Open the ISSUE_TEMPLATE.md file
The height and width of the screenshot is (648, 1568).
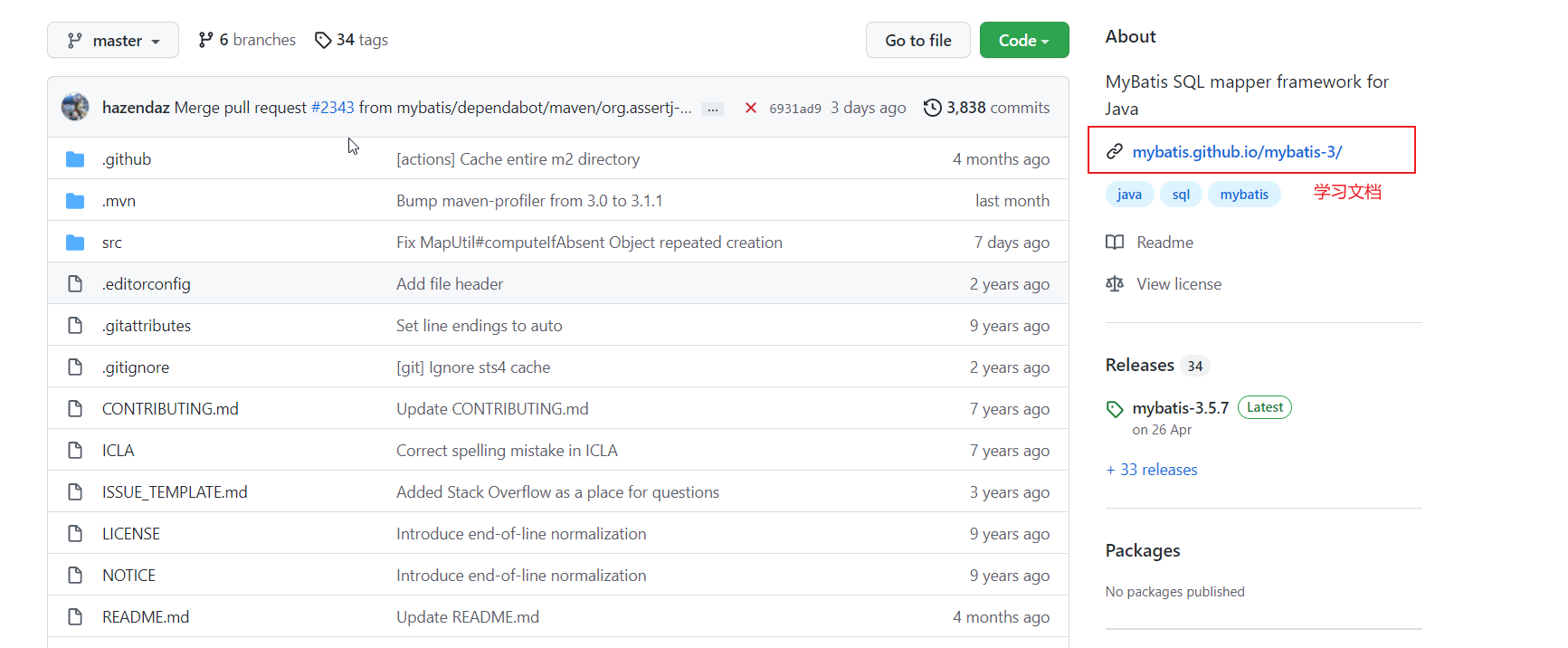[175, 492]
